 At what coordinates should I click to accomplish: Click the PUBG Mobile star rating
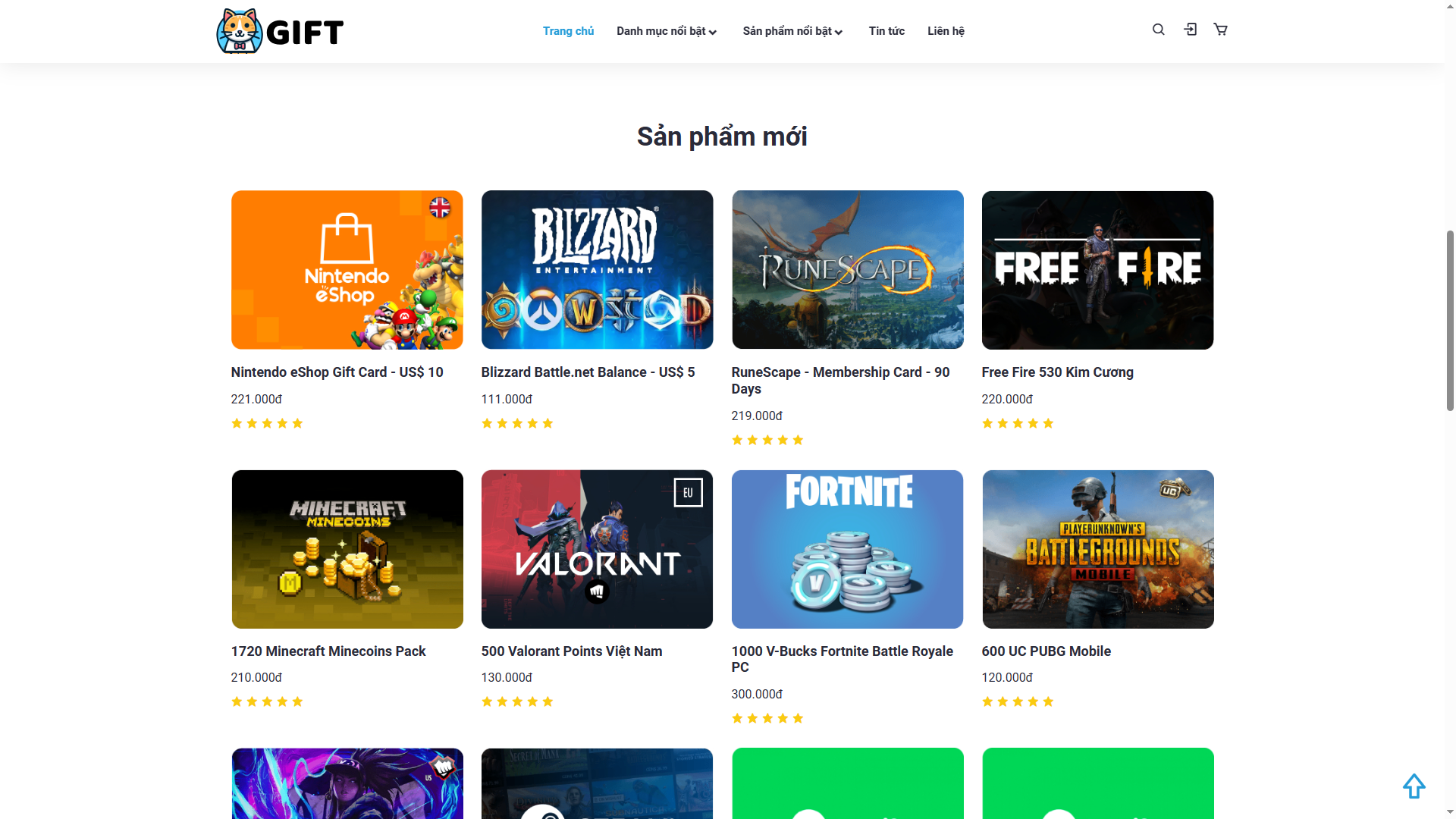coord(1018,701)
